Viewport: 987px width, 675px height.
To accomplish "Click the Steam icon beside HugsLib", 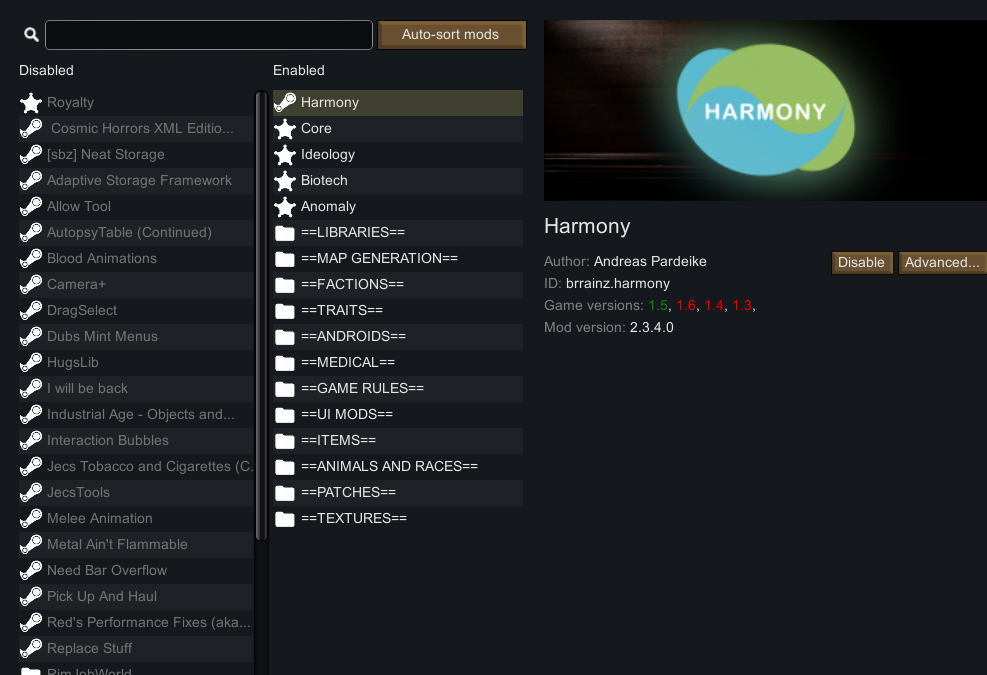I will 31,363.
